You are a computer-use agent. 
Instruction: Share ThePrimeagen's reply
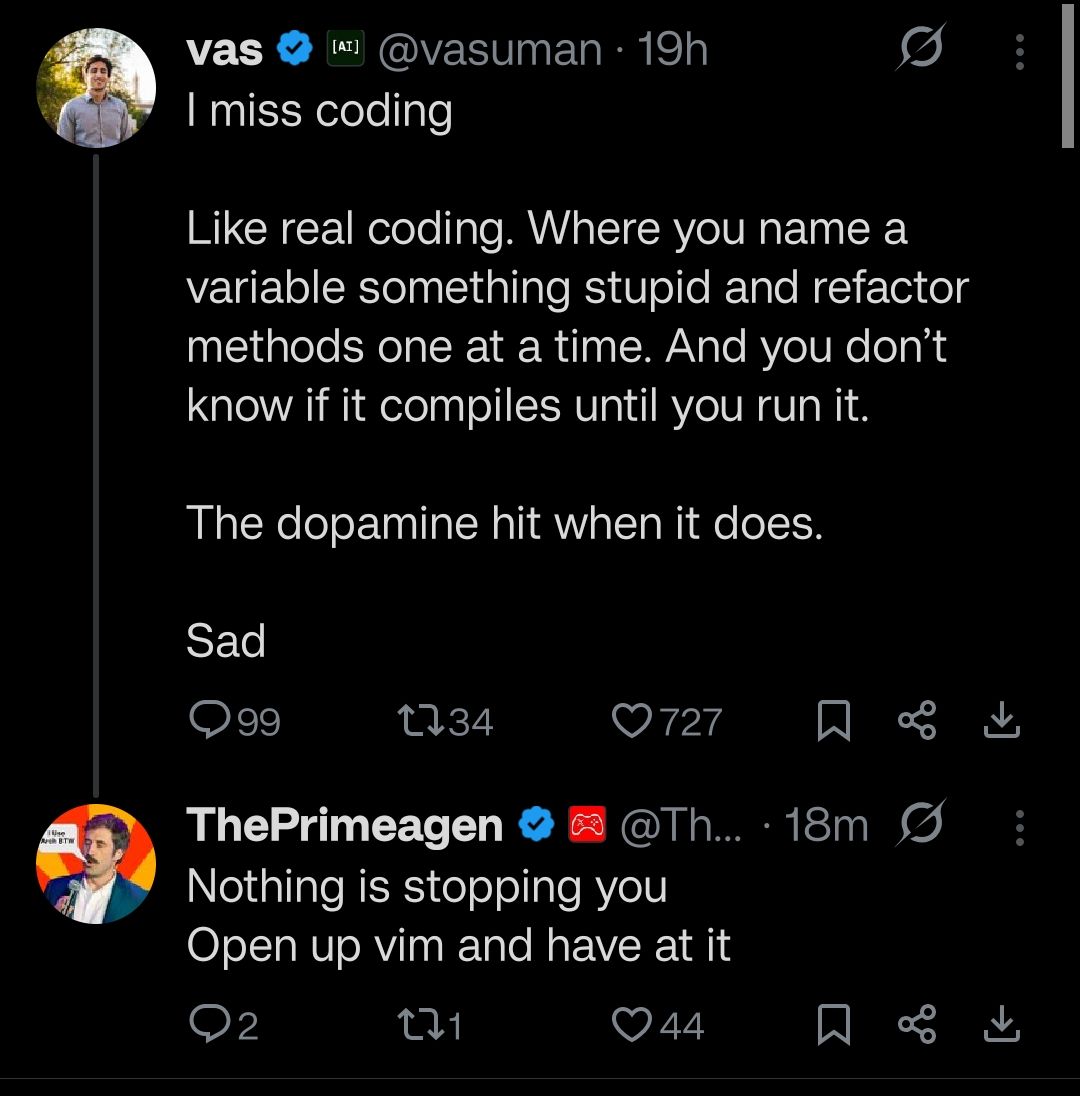tap(917, 1026)
